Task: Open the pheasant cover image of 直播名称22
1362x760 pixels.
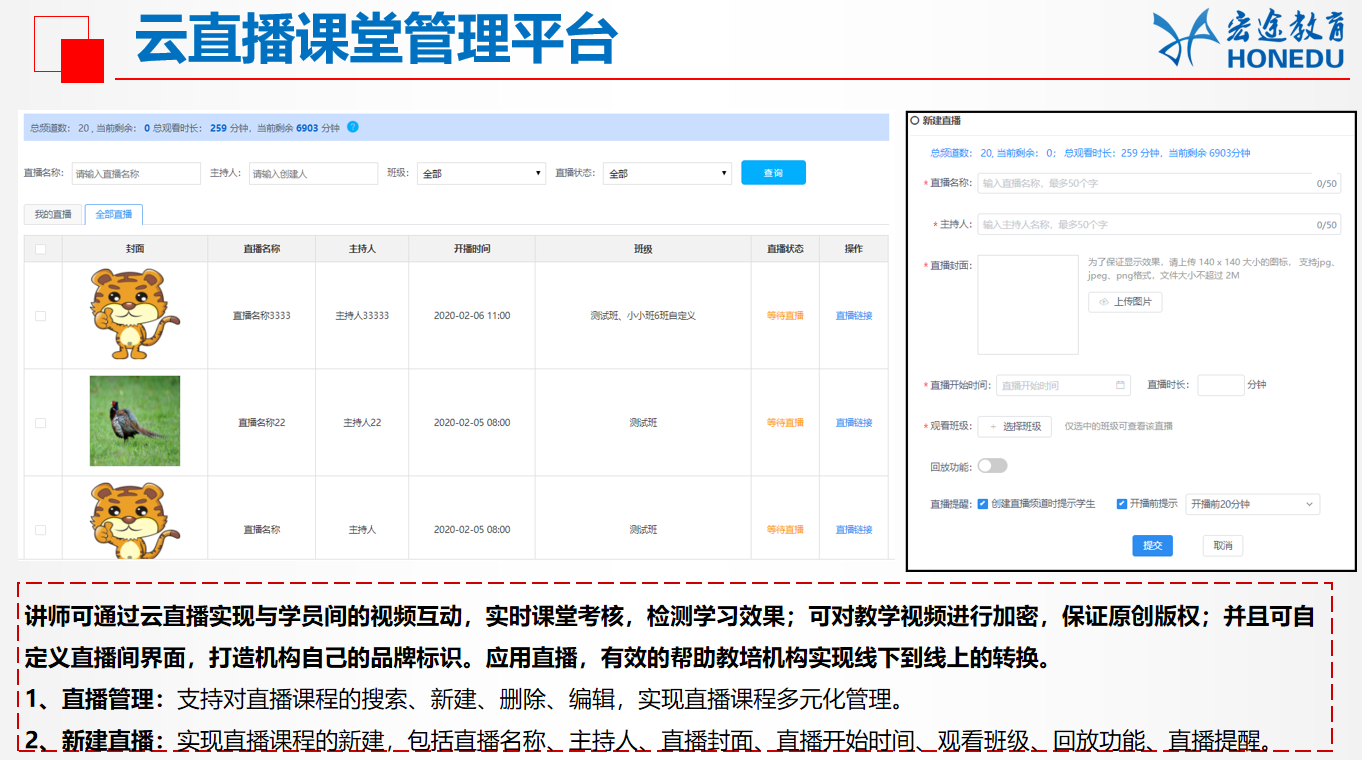Action: (x=134, y=421)
